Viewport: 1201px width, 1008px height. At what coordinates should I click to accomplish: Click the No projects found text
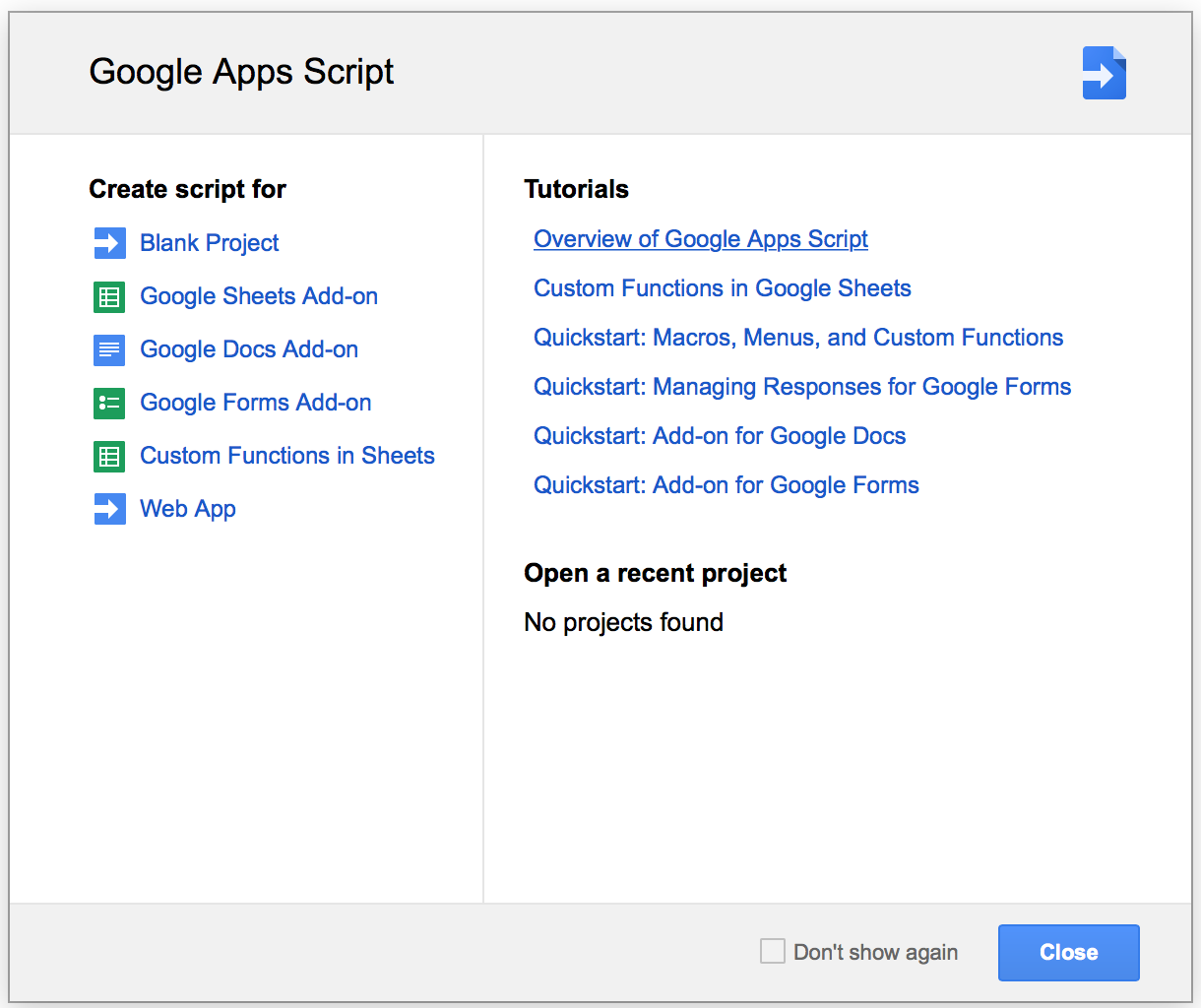[x=624, y=622]
